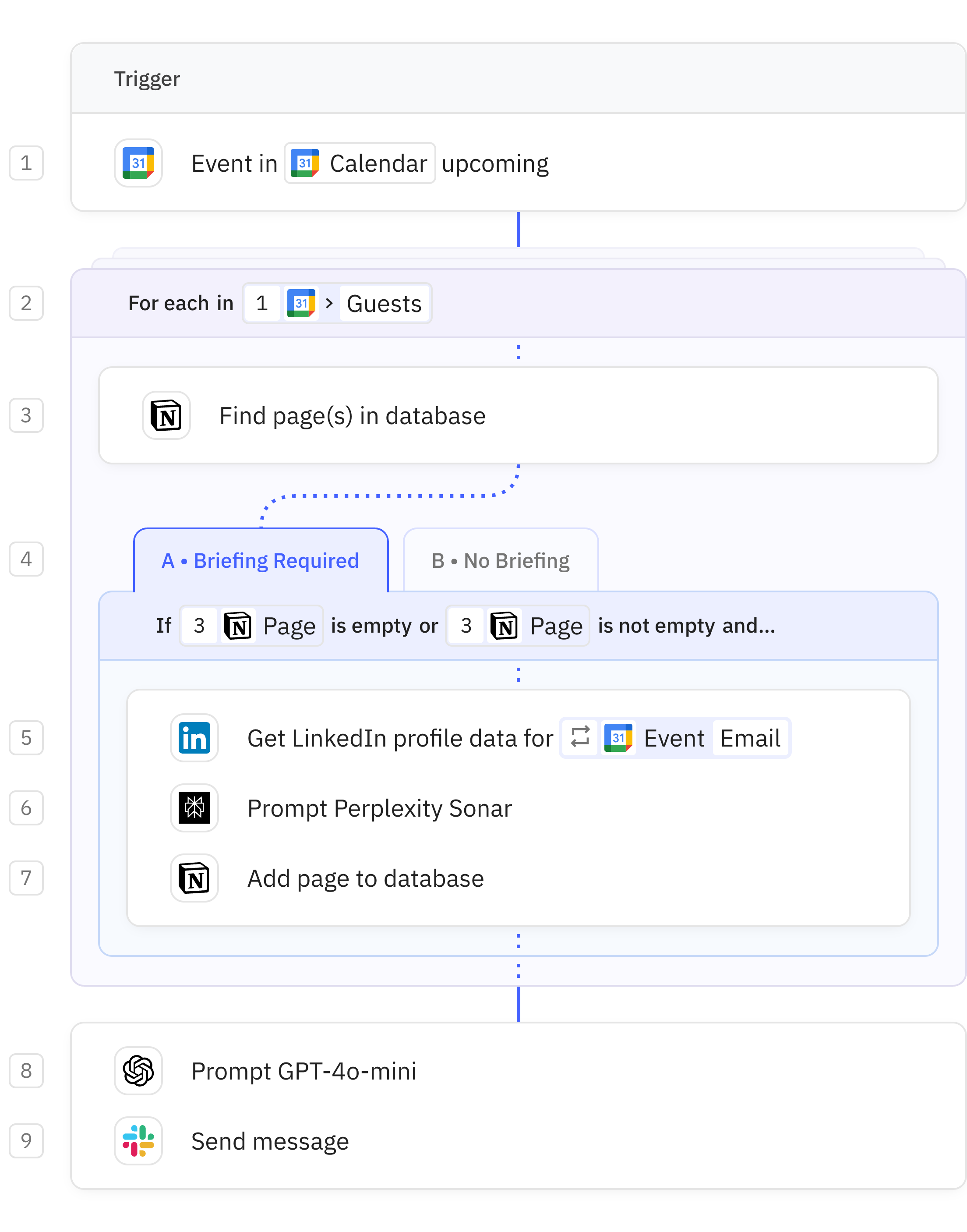Click the calendar icon in the Event Email chip
967x1232 pixels.
point(618,737)
